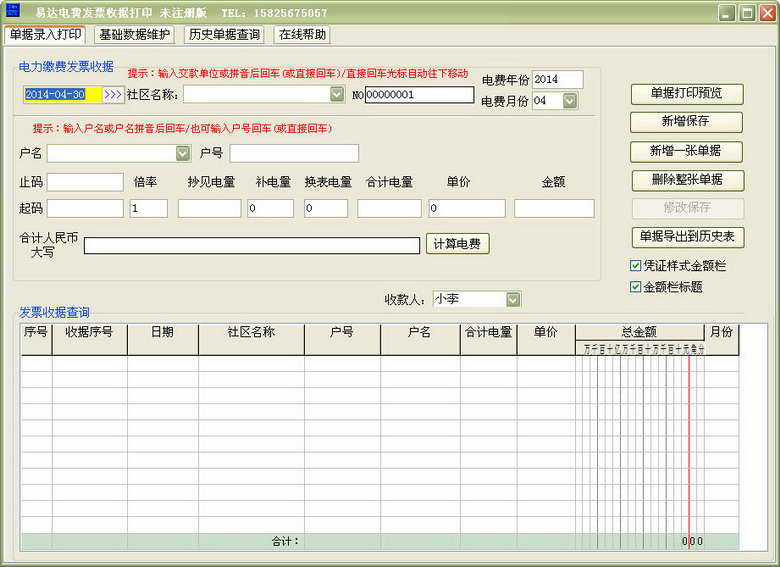Click the 社区名称 column header in table
Screen dimensions: 780x567
(251, 332)
